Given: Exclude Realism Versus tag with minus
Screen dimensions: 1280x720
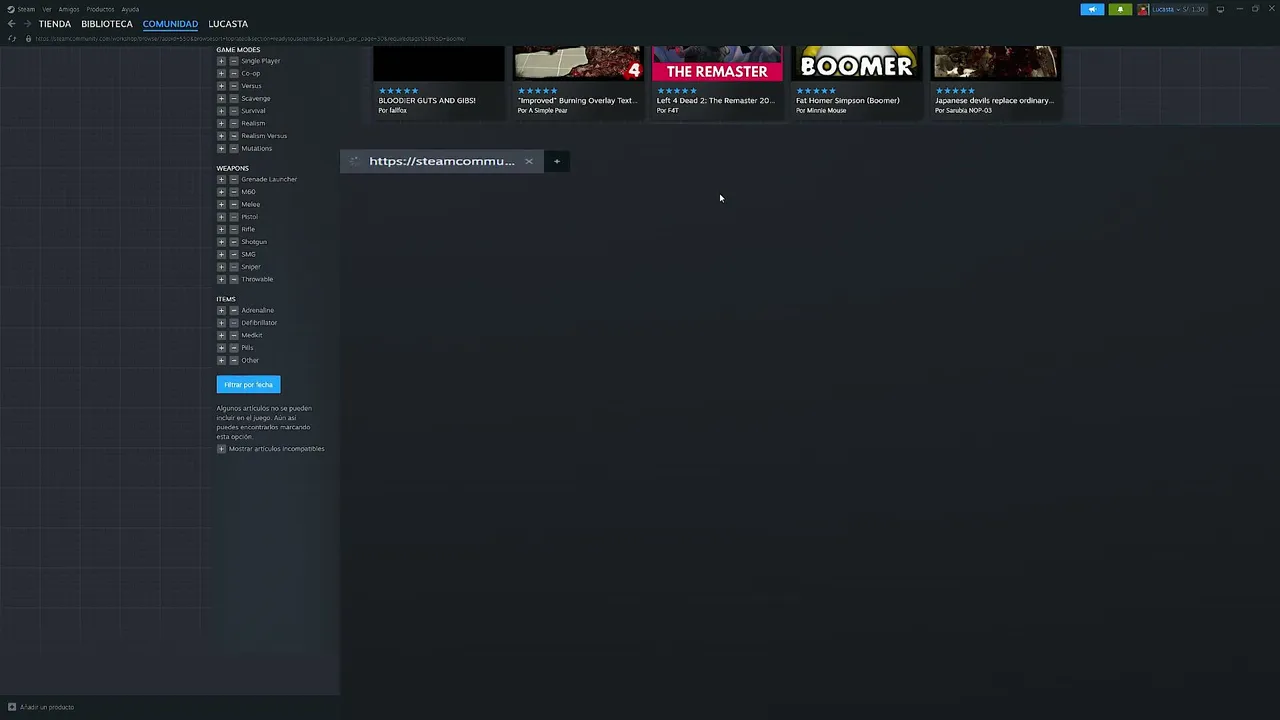Looking at the screenshot, I should coord(234,136).
